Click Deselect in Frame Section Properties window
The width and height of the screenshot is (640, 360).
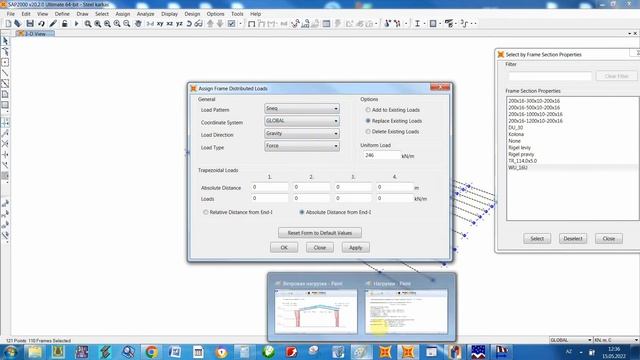click(573, 238)
